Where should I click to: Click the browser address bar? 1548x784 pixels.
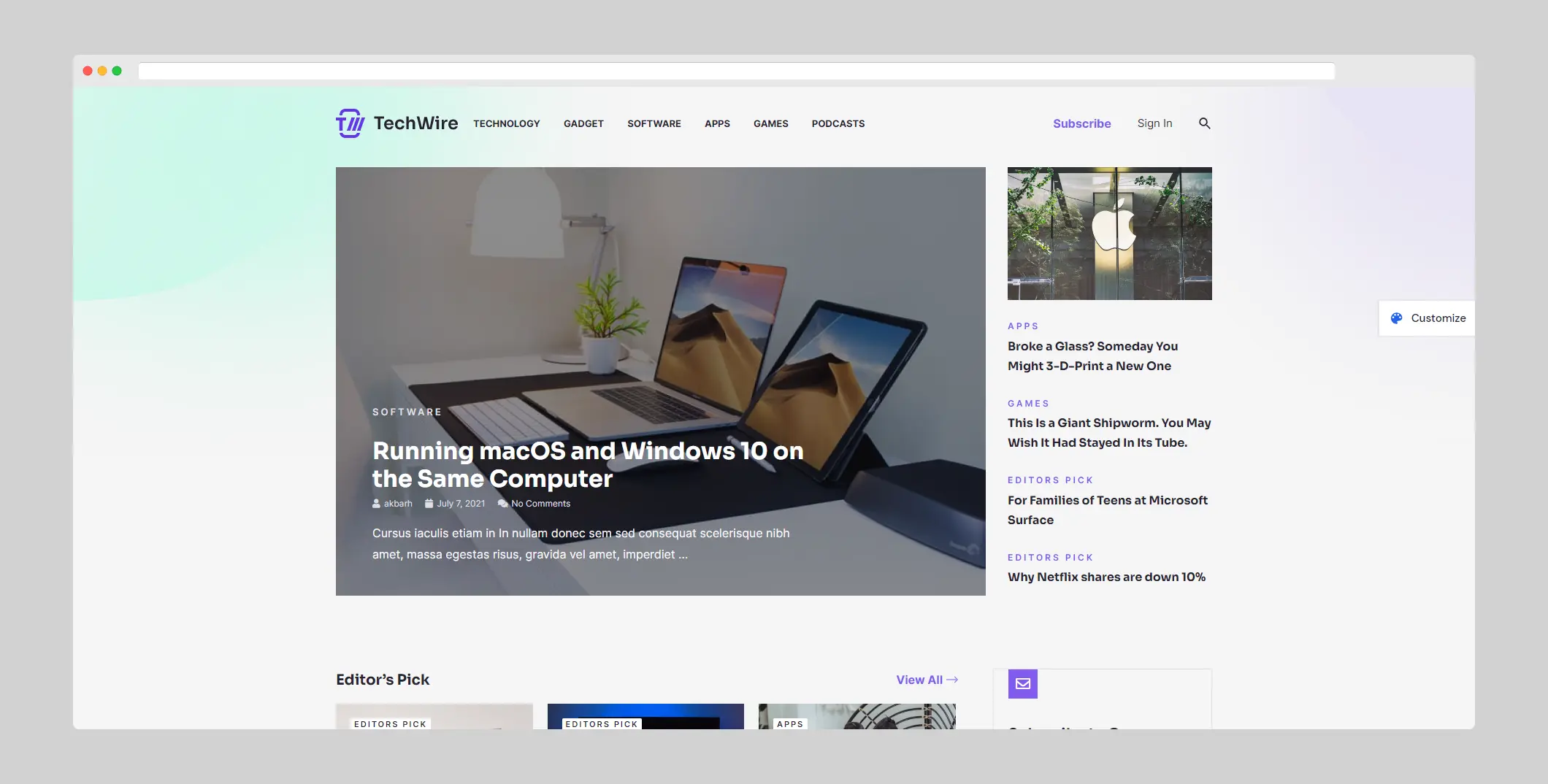736,71
